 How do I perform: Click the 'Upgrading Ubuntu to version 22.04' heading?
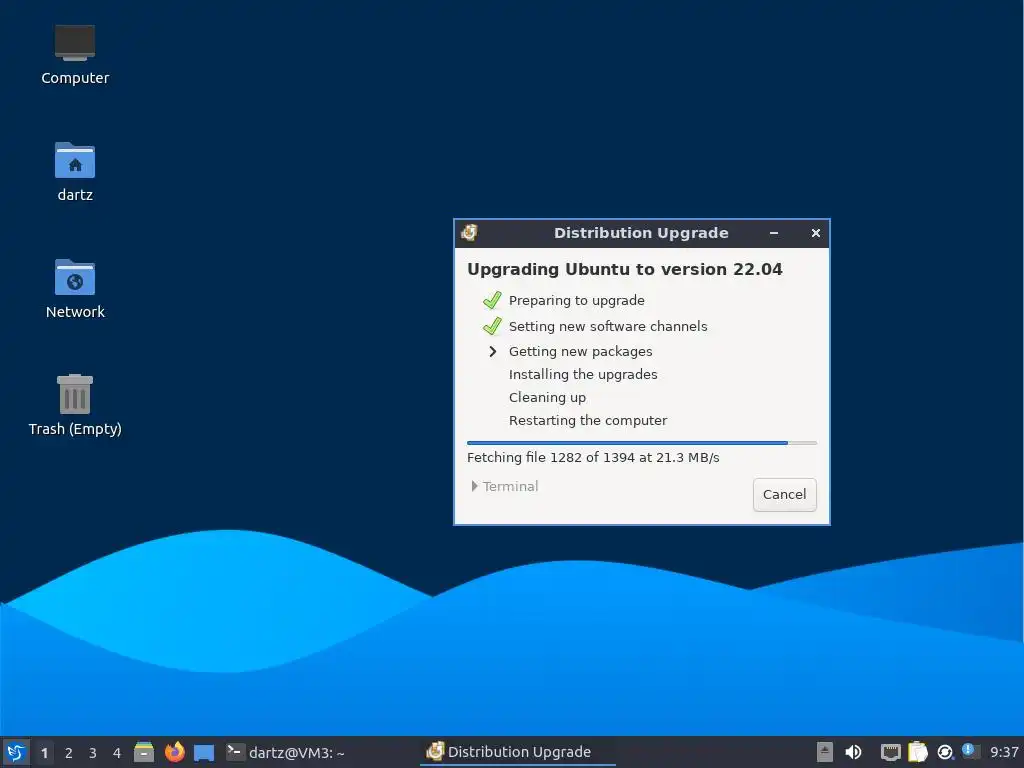point(624,269)
